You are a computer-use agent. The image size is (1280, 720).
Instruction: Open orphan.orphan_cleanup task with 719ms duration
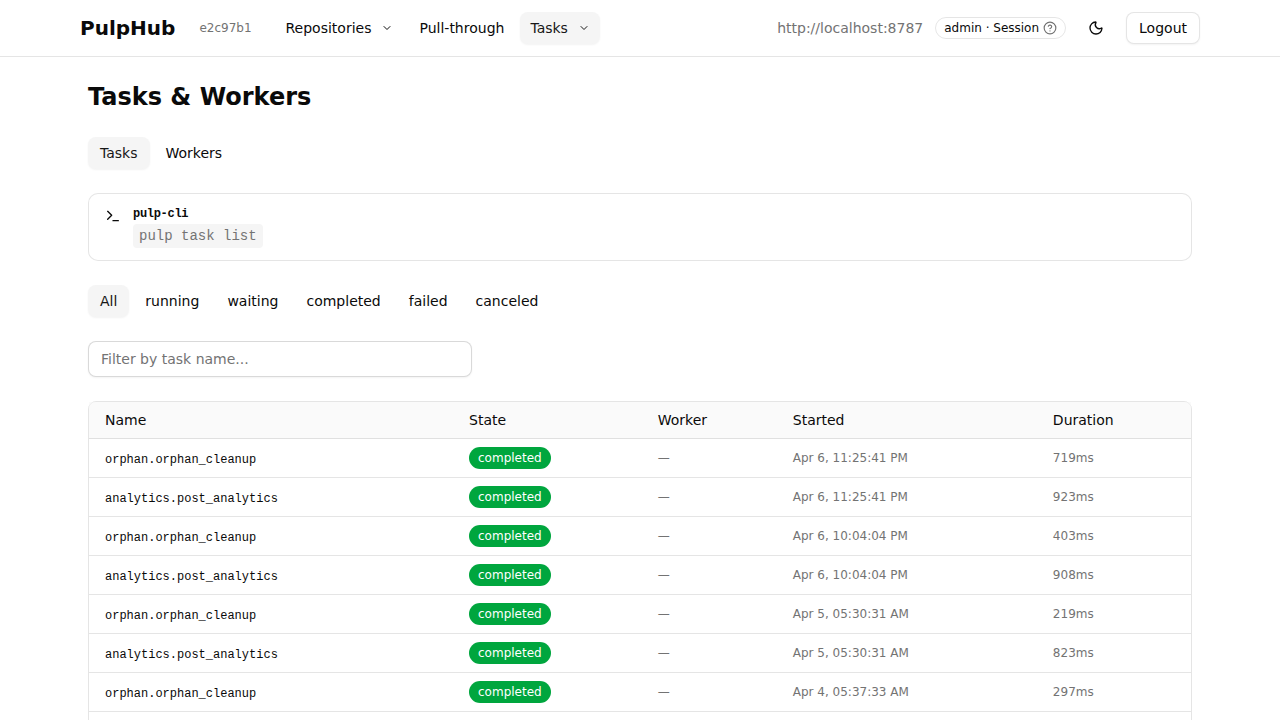point(181,459)
